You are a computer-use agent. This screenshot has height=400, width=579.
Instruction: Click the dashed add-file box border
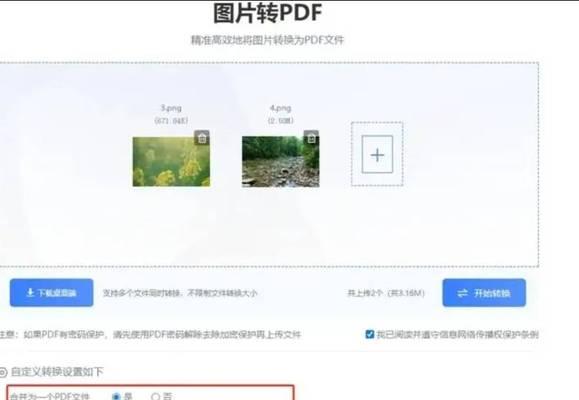(x=377, y=123)
